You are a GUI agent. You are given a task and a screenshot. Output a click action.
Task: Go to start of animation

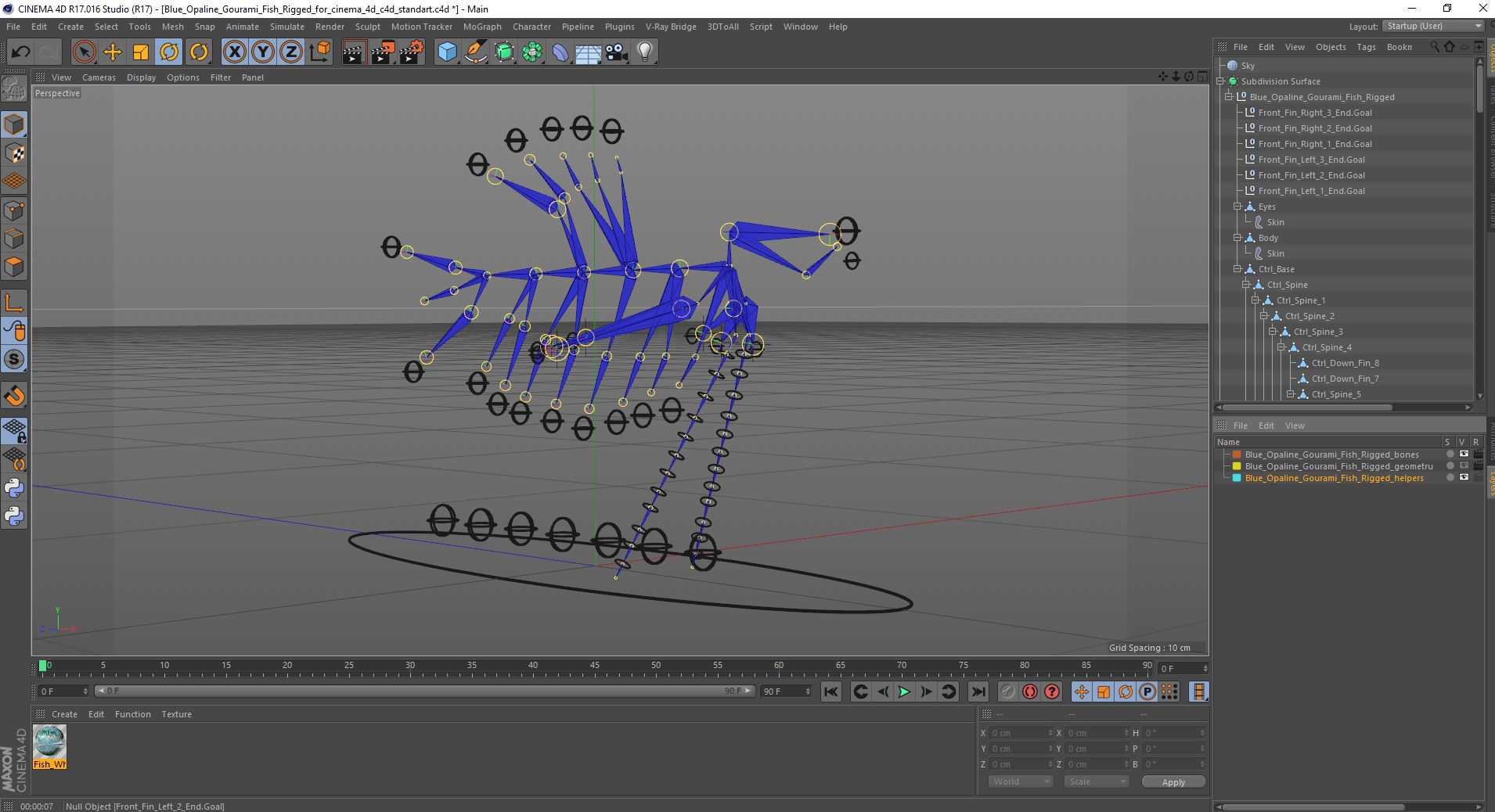[831, 692]
